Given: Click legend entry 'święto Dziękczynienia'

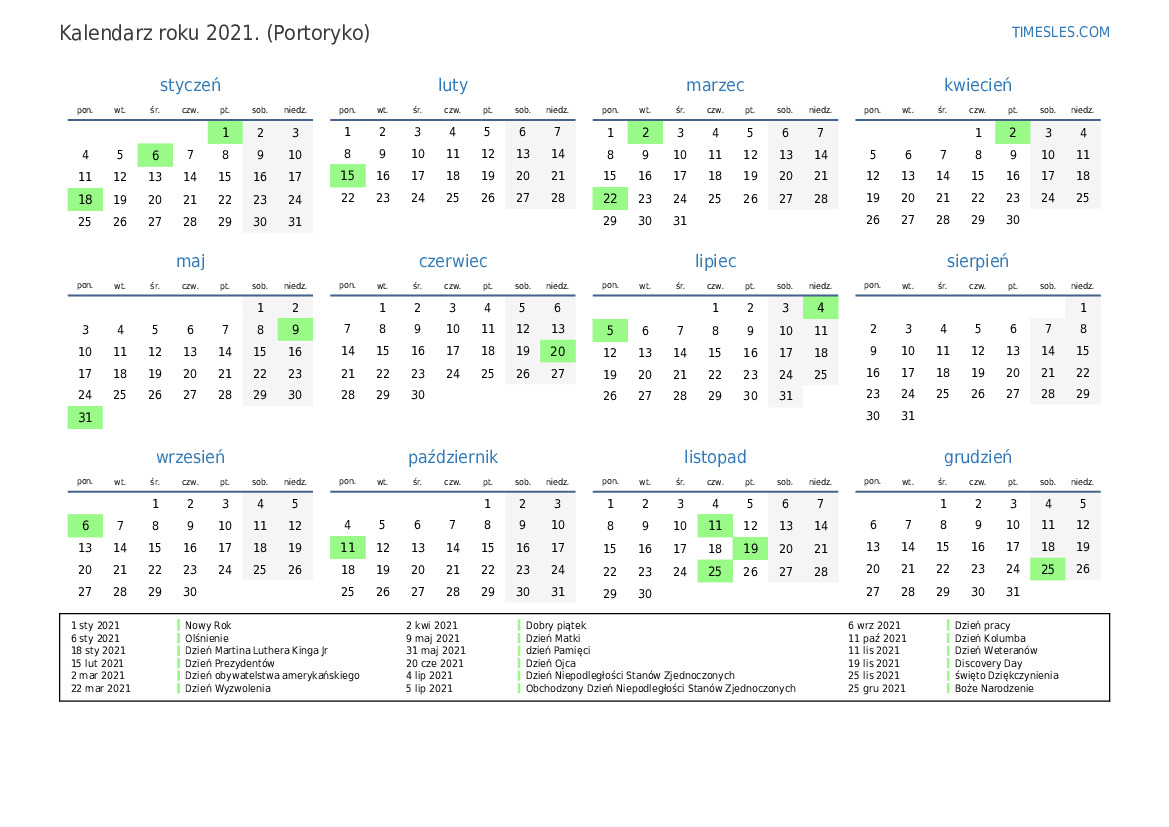Looking at the screenshot, I should (1006, 676).
